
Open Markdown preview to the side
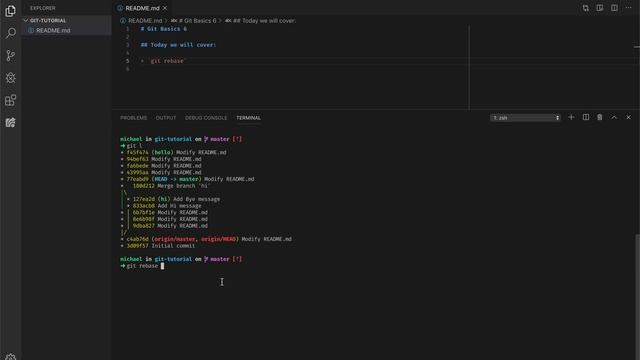[x=600, y=8]
